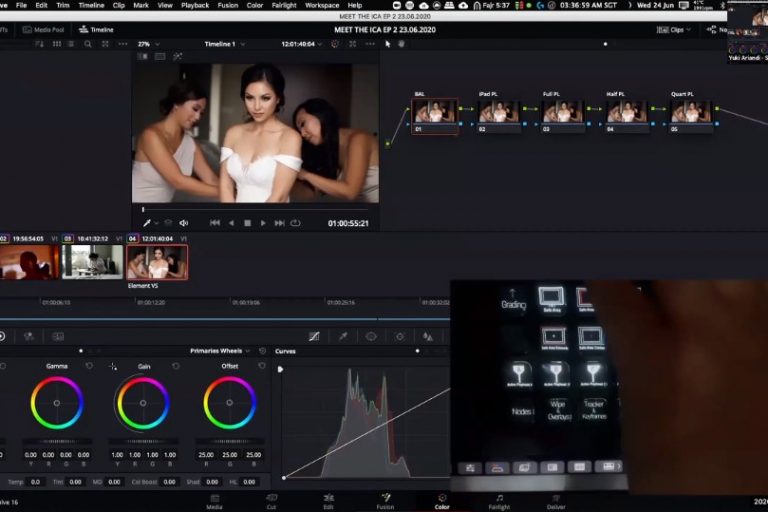Select node 03 Full PL thumbnail

click(x=563, y=112)
